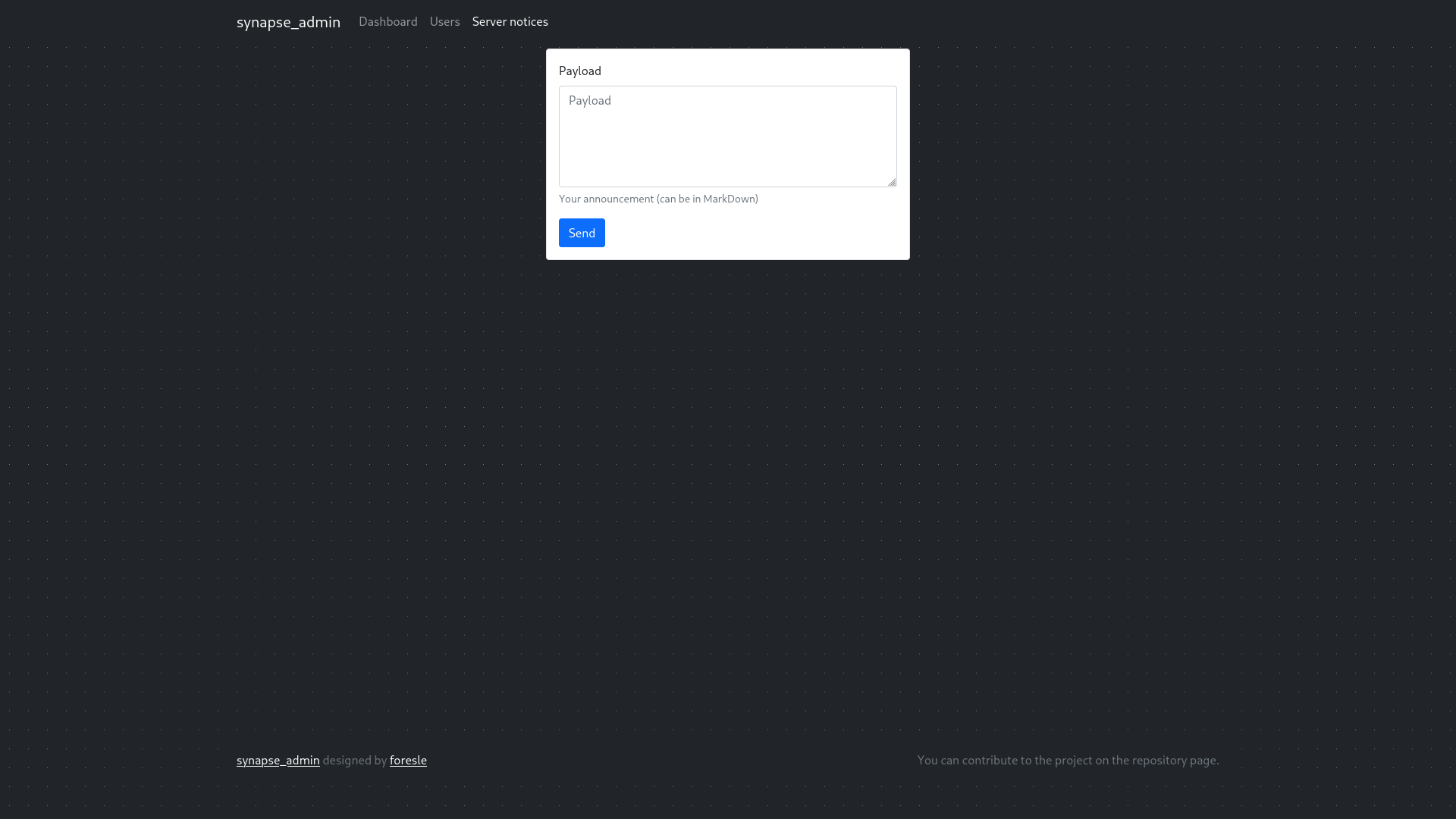Click the Payload placeholder inside the textarea

pos(589,101)
